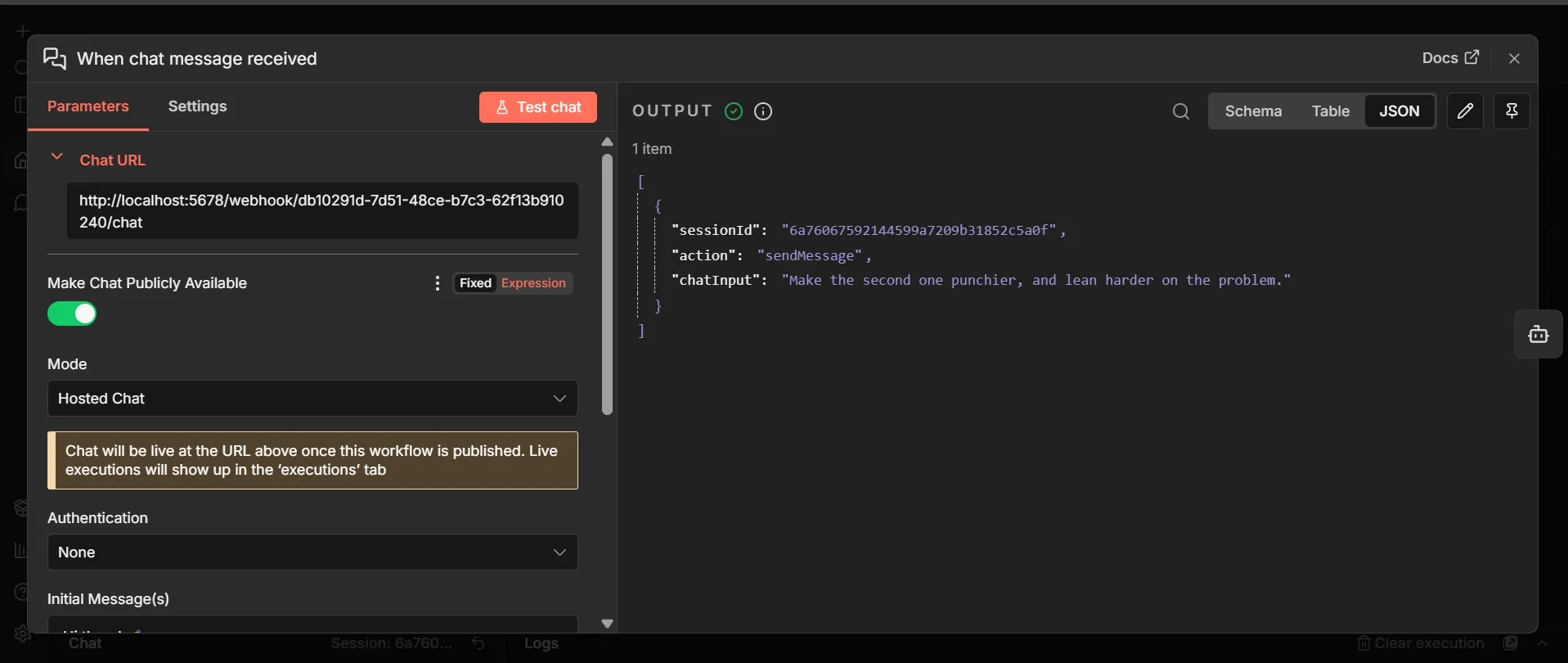Screen dimensions: 1568x663
Task: Edit output with the pencil icon
Action: tap(1465, 111)
